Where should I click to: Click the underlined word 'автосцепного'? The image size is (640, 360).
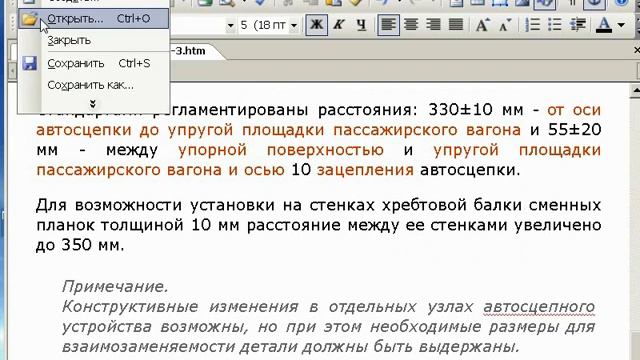539,307
